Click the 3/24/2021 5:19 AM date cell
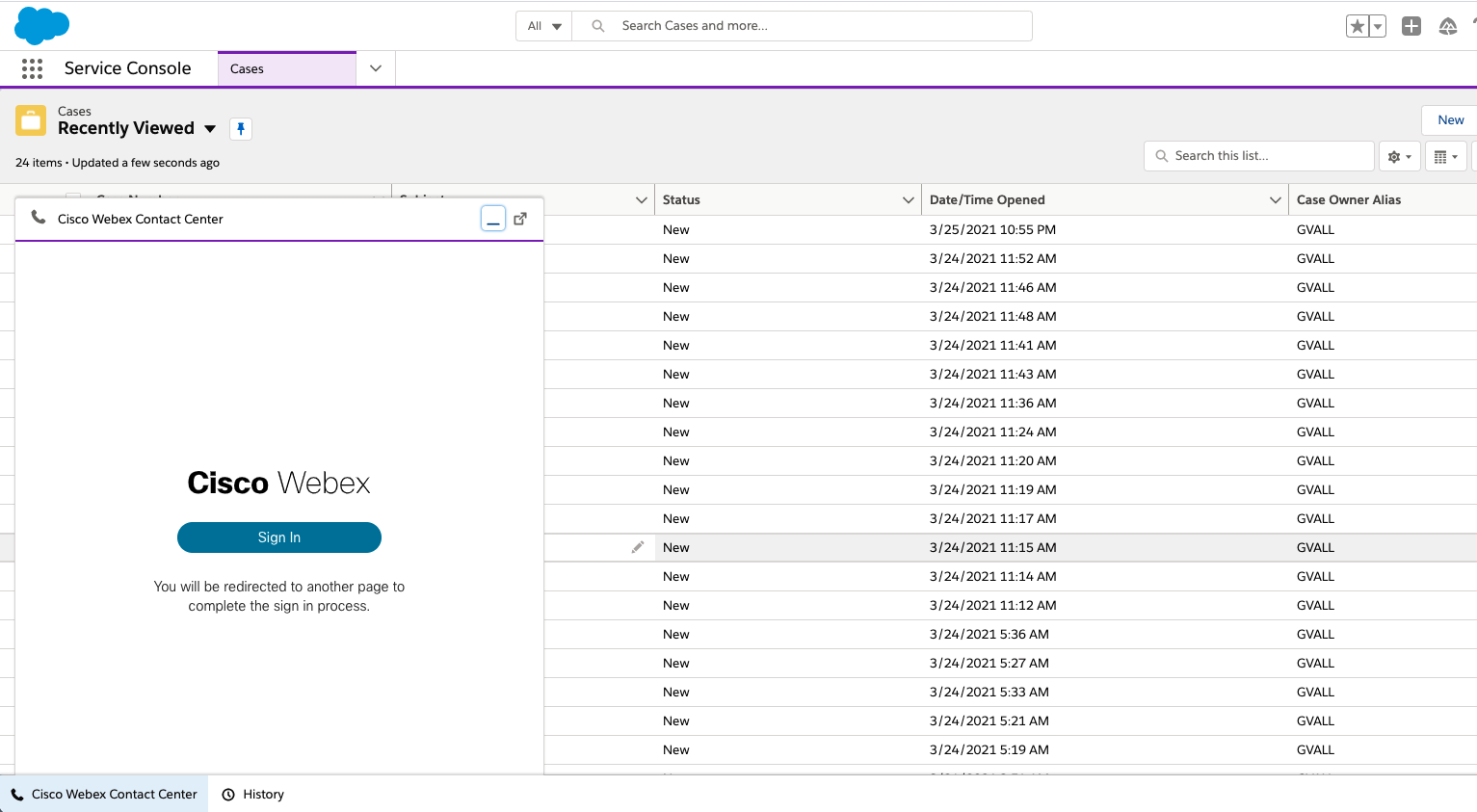Screen dimensions: 1477x812 coord(989,750)
